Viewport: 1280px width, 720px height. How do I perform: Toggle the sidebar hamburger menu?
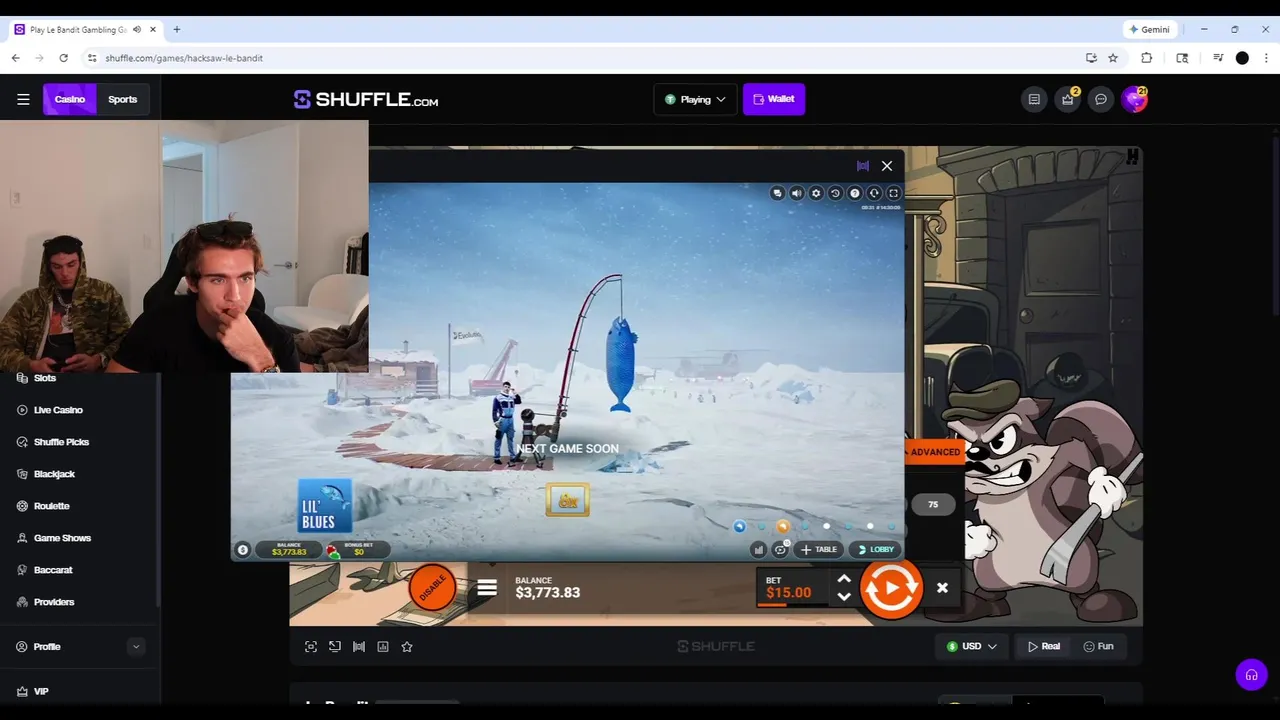(x=23, y=99)
